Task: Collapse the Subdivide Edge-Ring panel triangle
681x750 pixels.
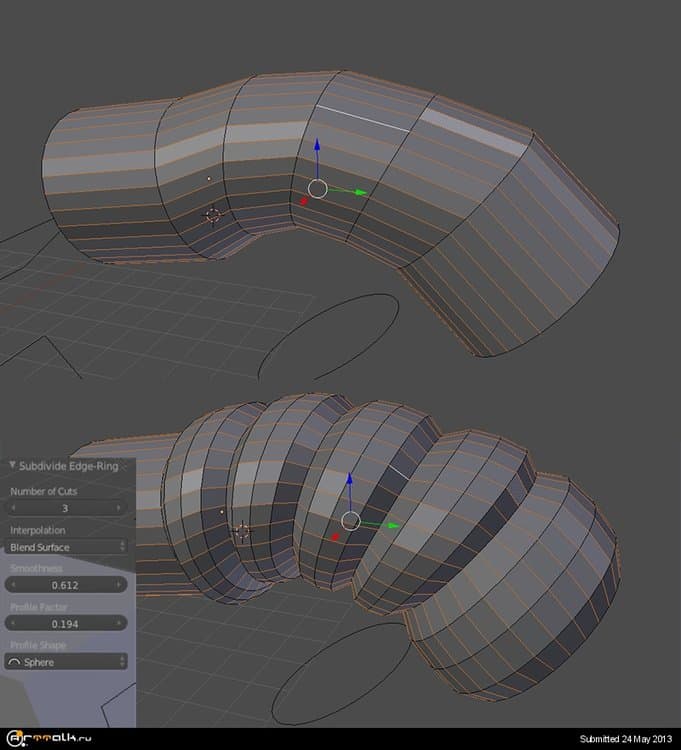Action: coord(11,465)
